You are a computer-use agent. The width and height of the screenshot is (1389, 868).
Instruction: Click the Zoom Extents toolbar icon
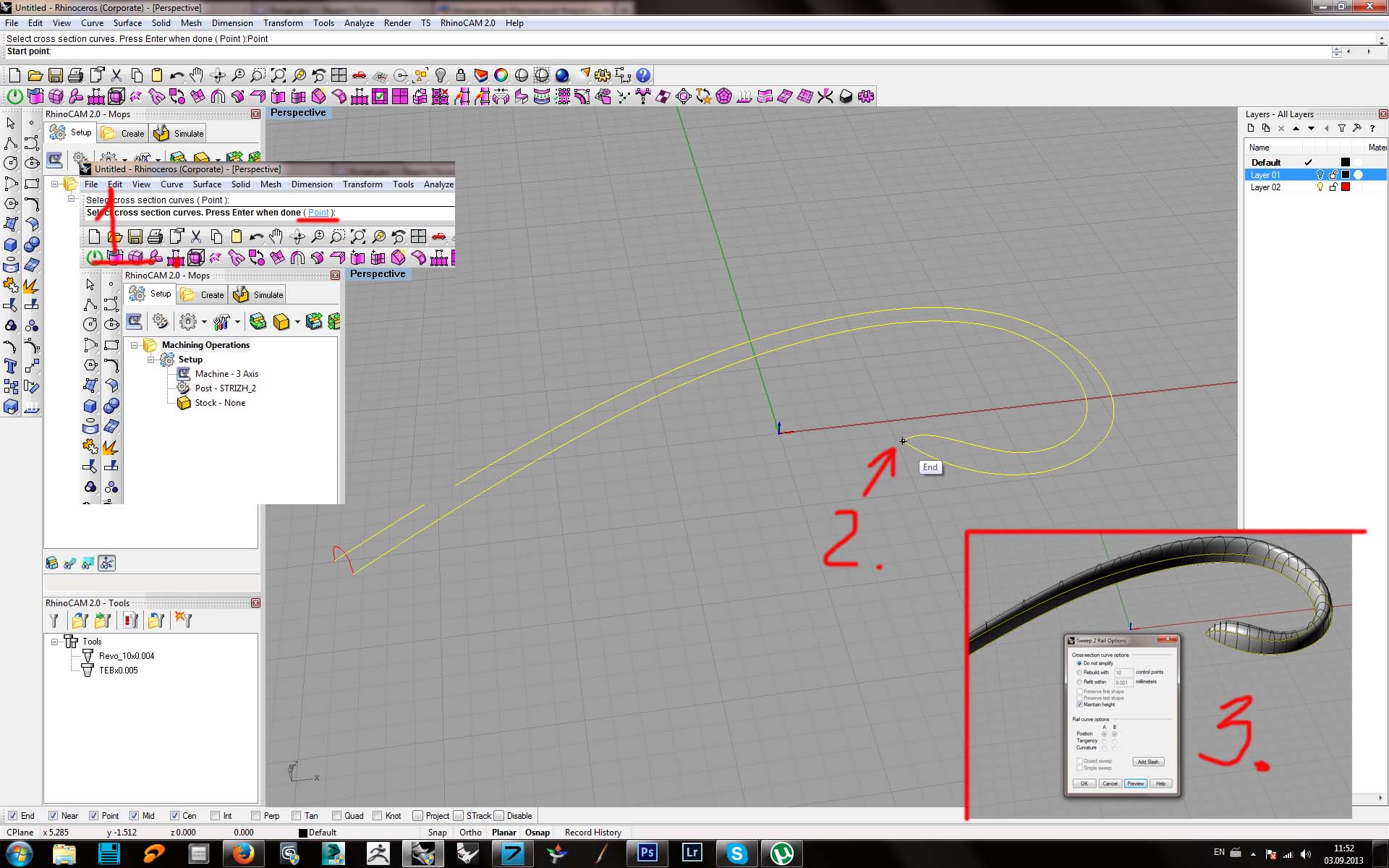tap(278, 75)
